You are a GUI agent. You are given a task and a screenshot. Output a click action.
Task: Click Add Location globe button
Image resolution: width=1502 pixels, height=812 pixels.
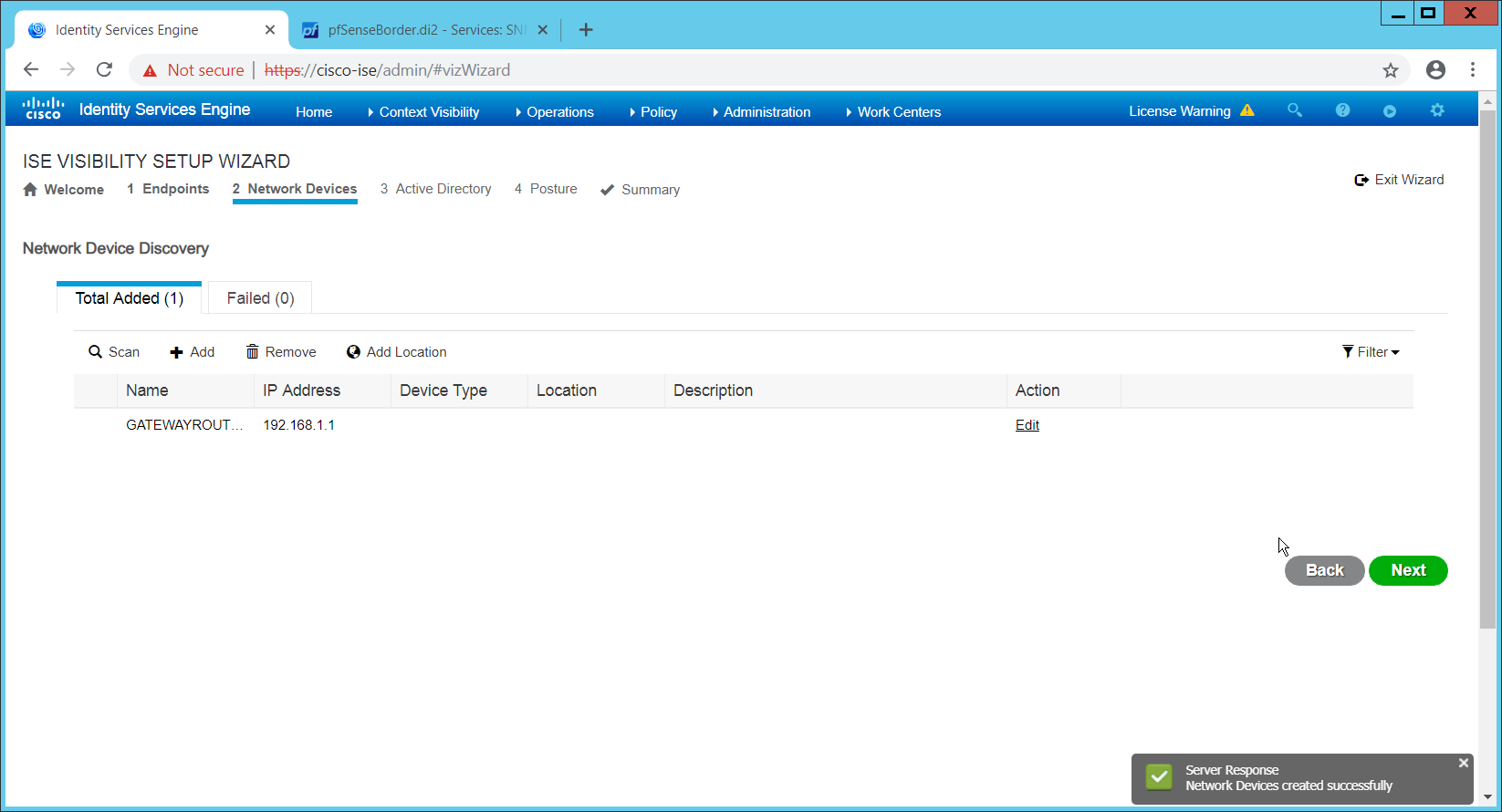point(397,352)
